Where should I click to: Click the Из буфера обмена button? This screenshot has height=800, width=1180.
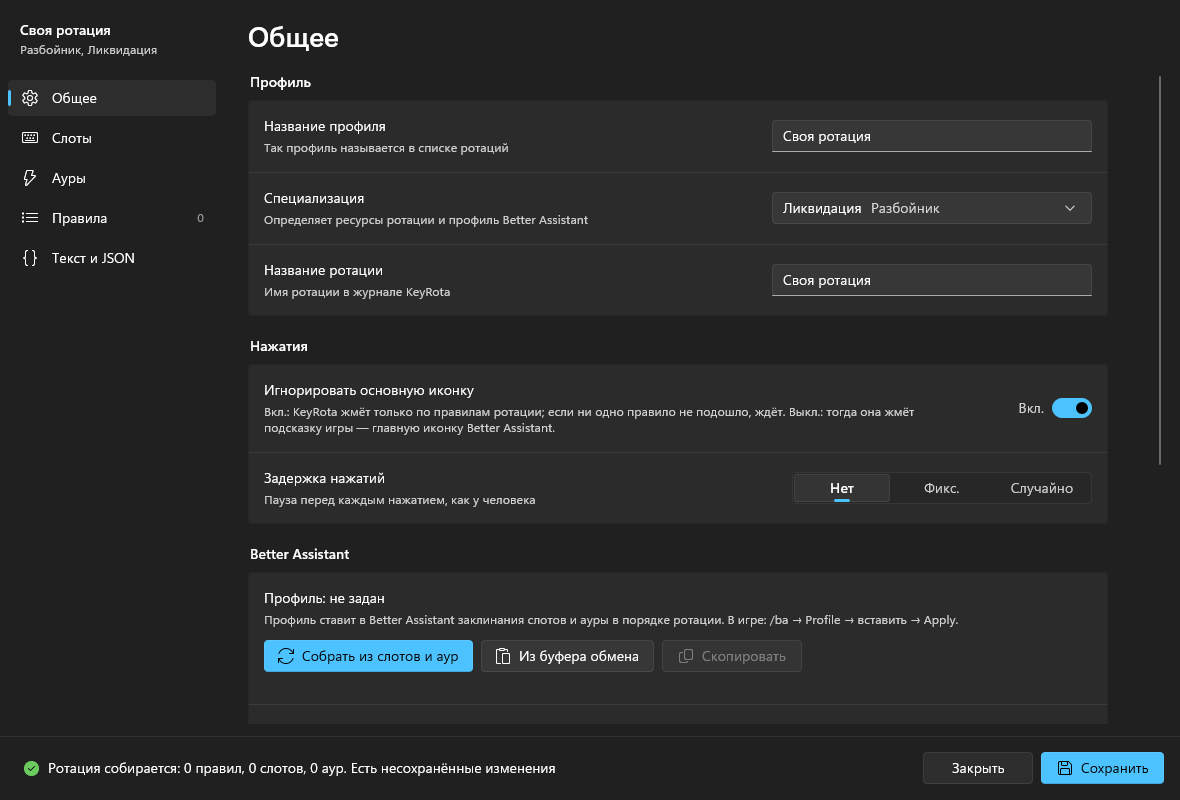tap(567, 656)
